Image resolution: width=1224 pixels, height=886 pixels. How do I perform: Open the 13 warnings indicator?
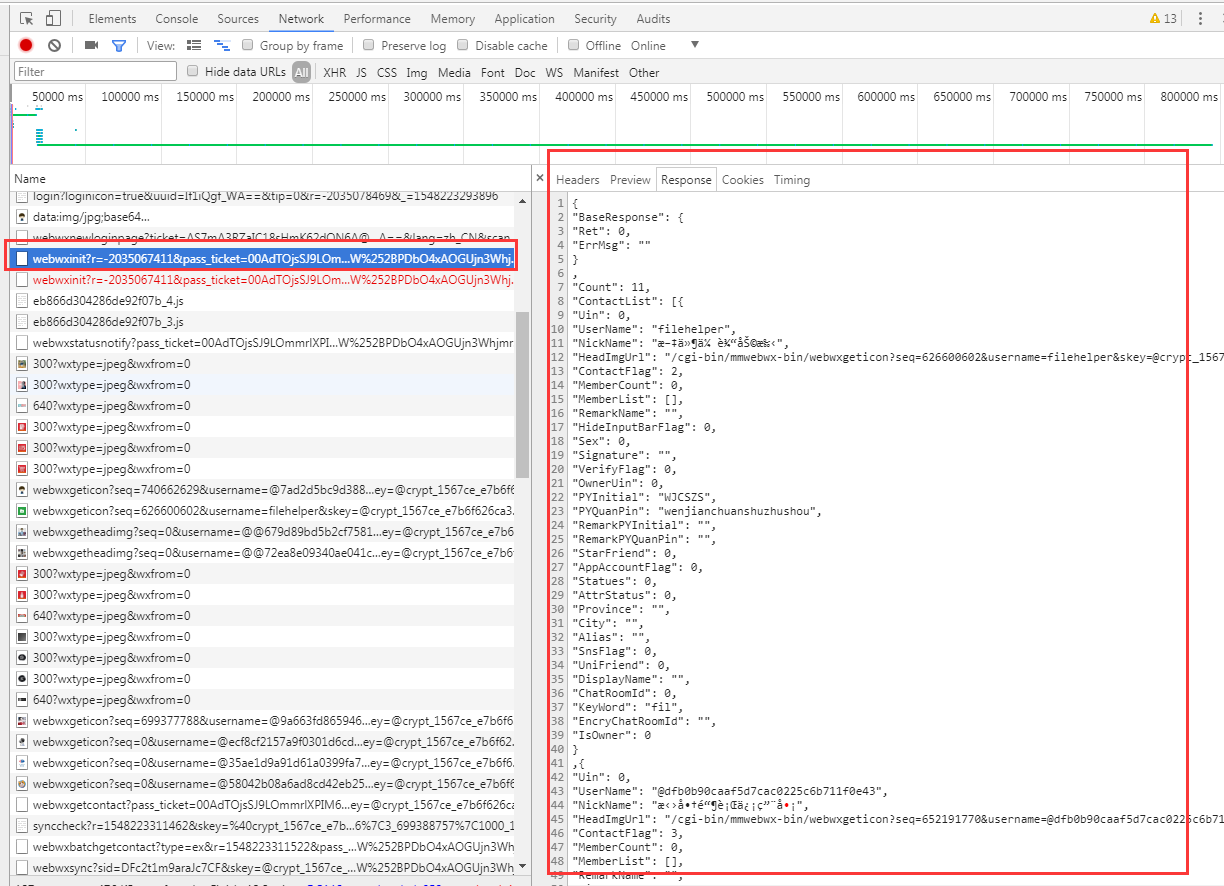[1163, 19]
